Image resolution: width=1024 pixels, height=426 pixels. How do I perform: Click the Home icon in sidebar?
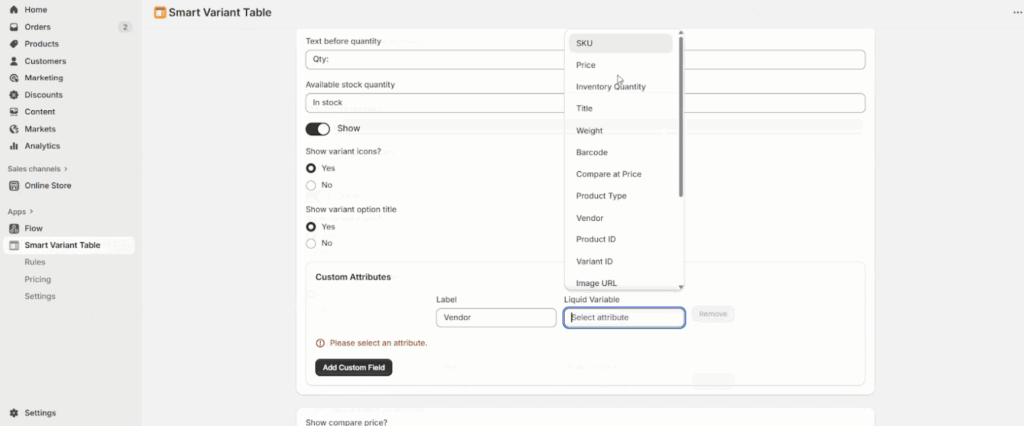tap(14, 10)
